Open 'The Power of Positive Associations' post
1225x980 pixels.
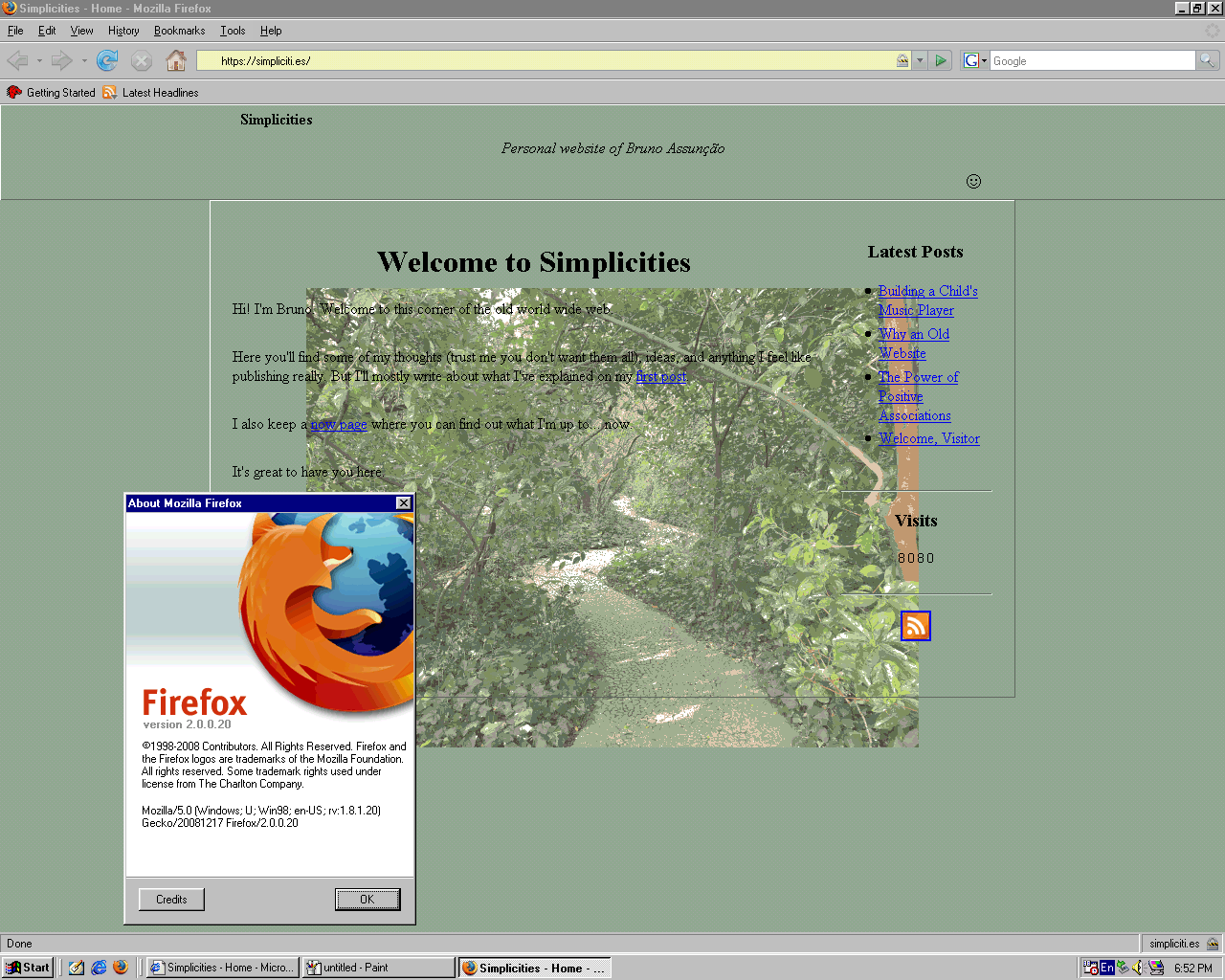pyautogui.click(x=918, y=396)
